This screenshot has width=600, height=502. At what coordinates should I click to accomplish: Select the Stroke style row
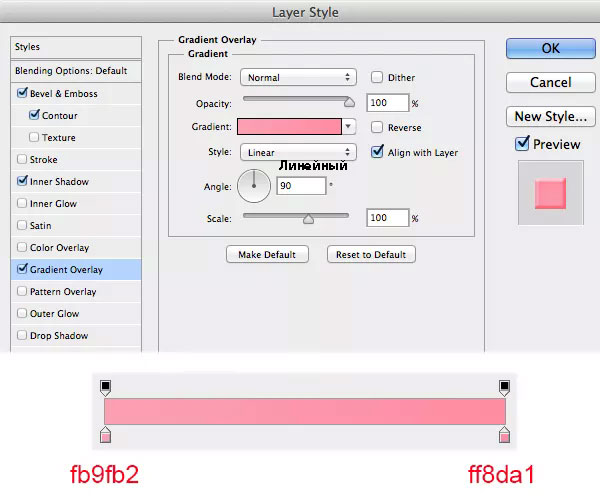point(76,159)
